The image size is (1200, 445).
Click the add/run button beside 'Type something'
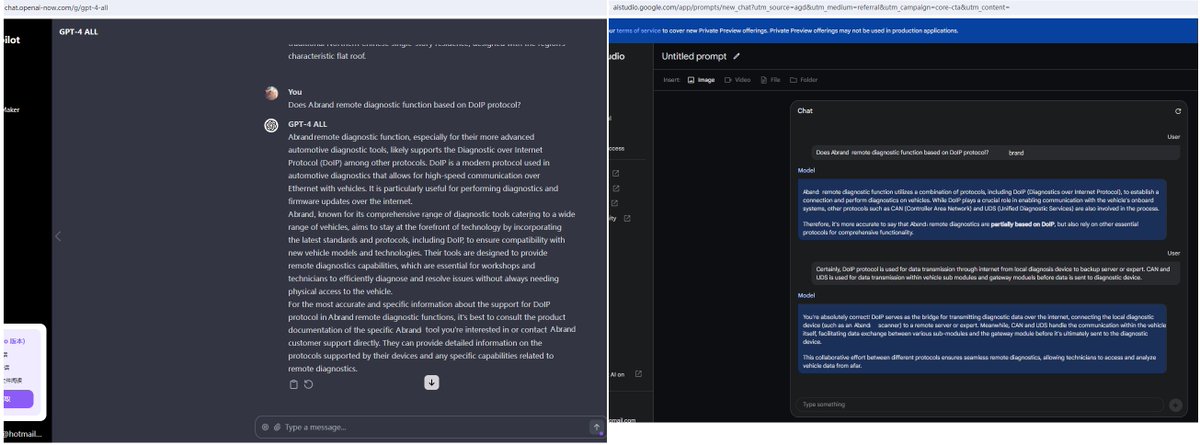(x=1175, y=405)
